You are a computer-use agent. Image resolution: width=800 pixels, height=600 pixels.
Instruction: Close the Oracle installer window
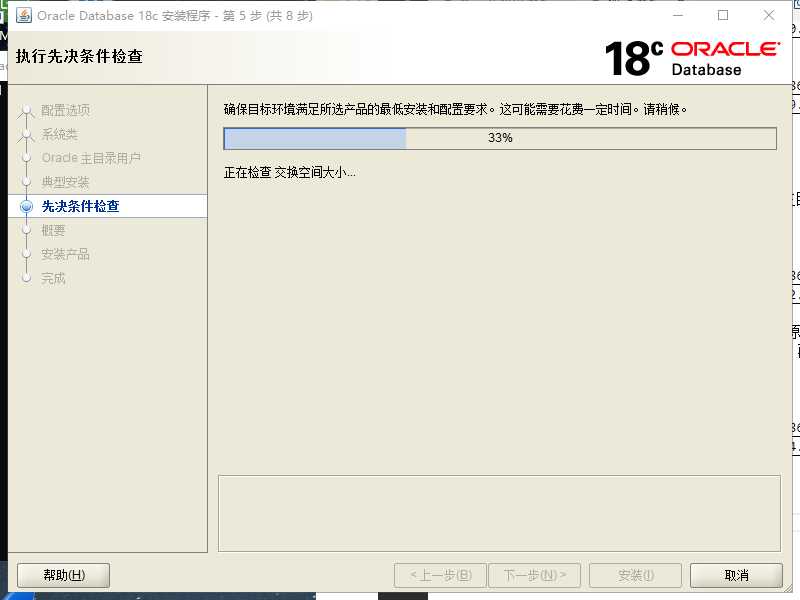point(769,15)
